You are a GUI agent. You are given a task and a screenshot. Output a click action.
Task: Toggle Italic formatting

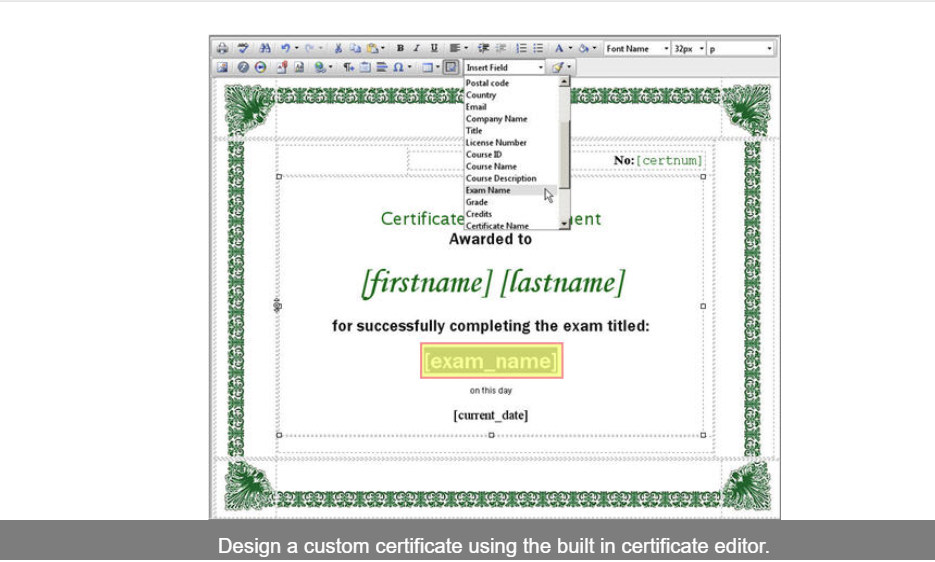[417, 48]
